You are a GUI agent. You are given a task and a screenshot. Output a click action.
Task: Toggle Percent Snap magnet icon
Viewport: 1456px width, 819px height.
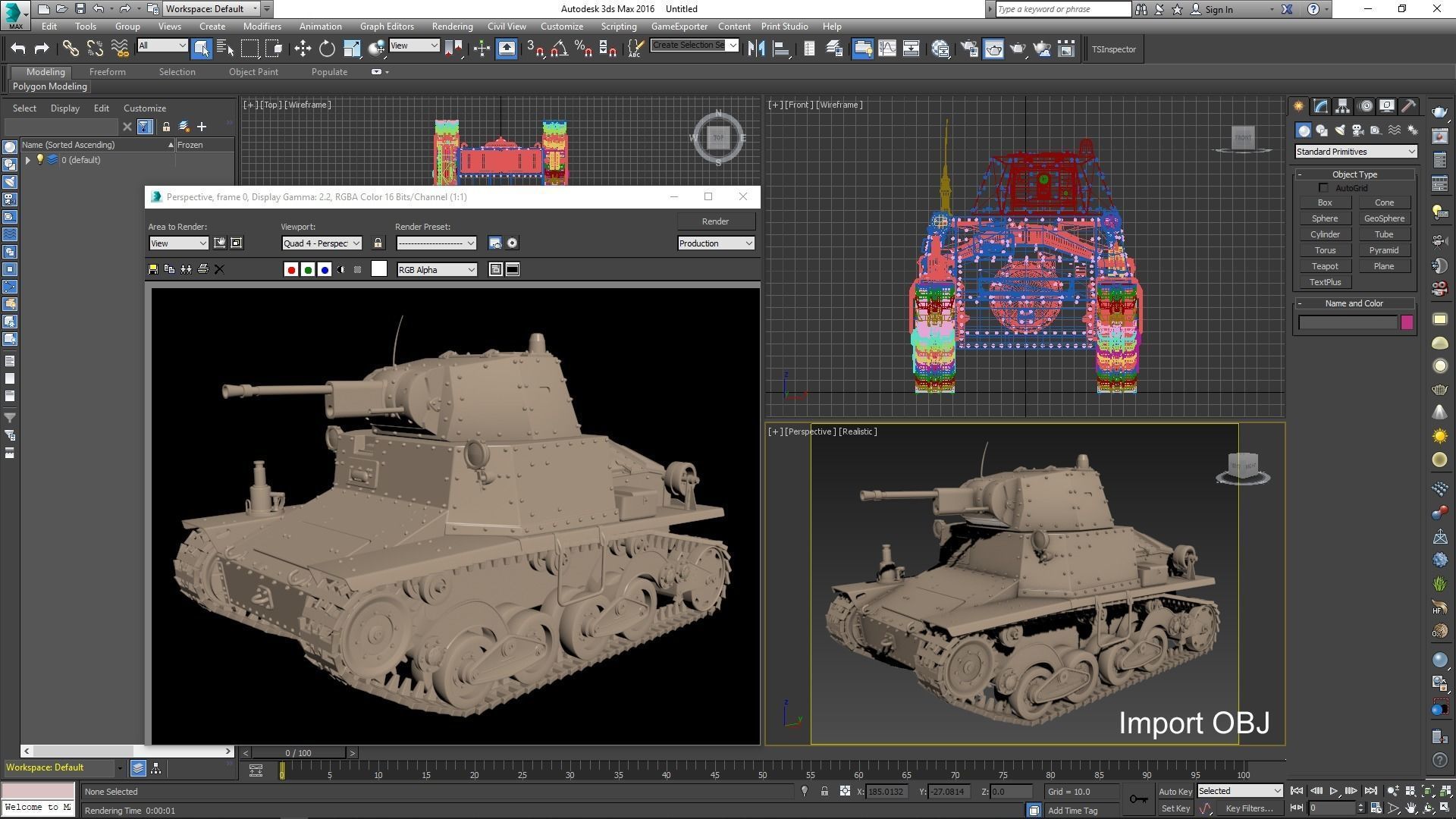tap(584, 49)
